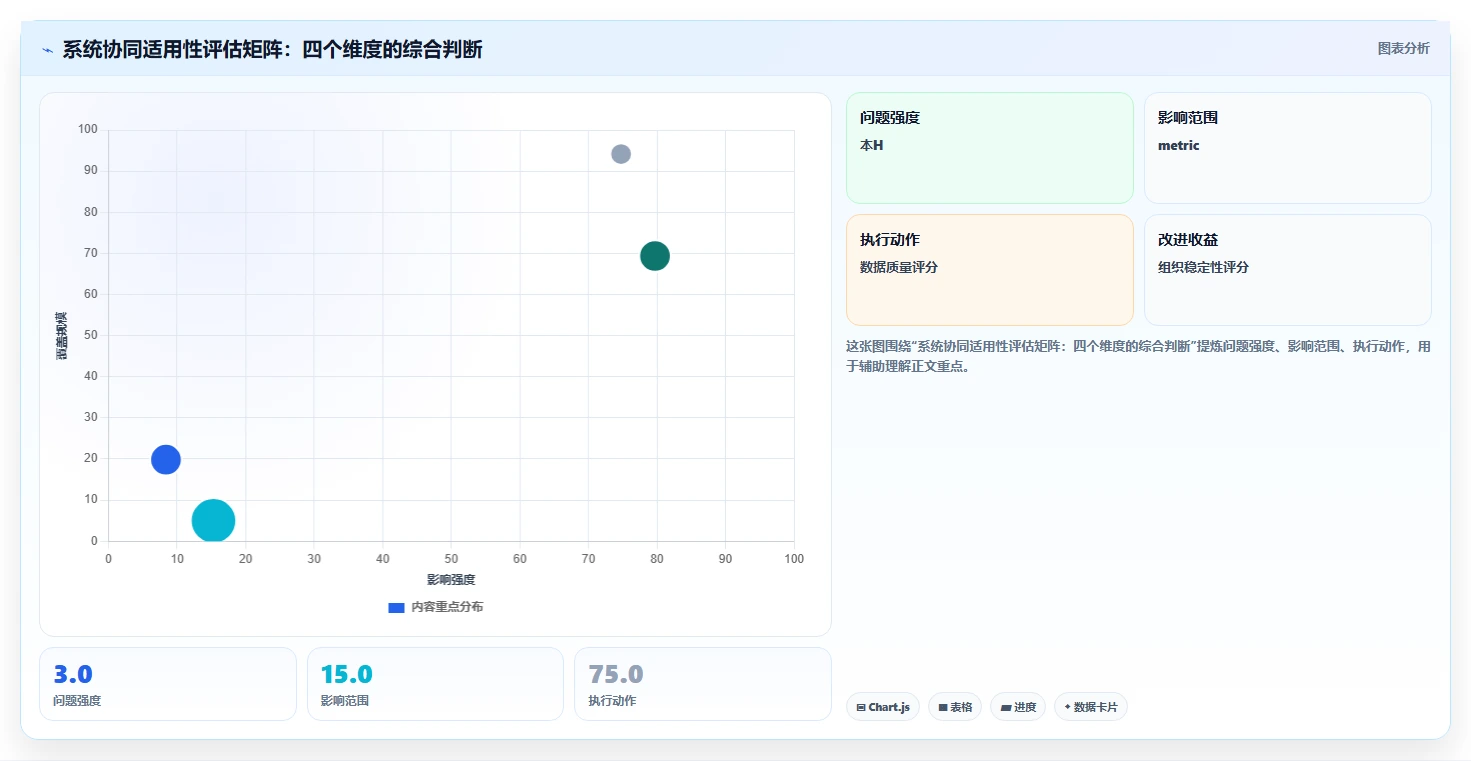Open the 问题强度 card with 本H
The height and width of the screenshot is (761, 1471).
989,148
